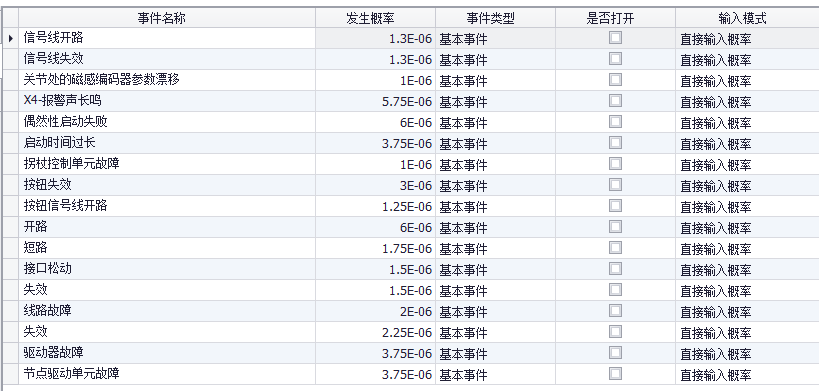
Task: Select the 启动时间过长 cell
Action: (x=167, y=143)
